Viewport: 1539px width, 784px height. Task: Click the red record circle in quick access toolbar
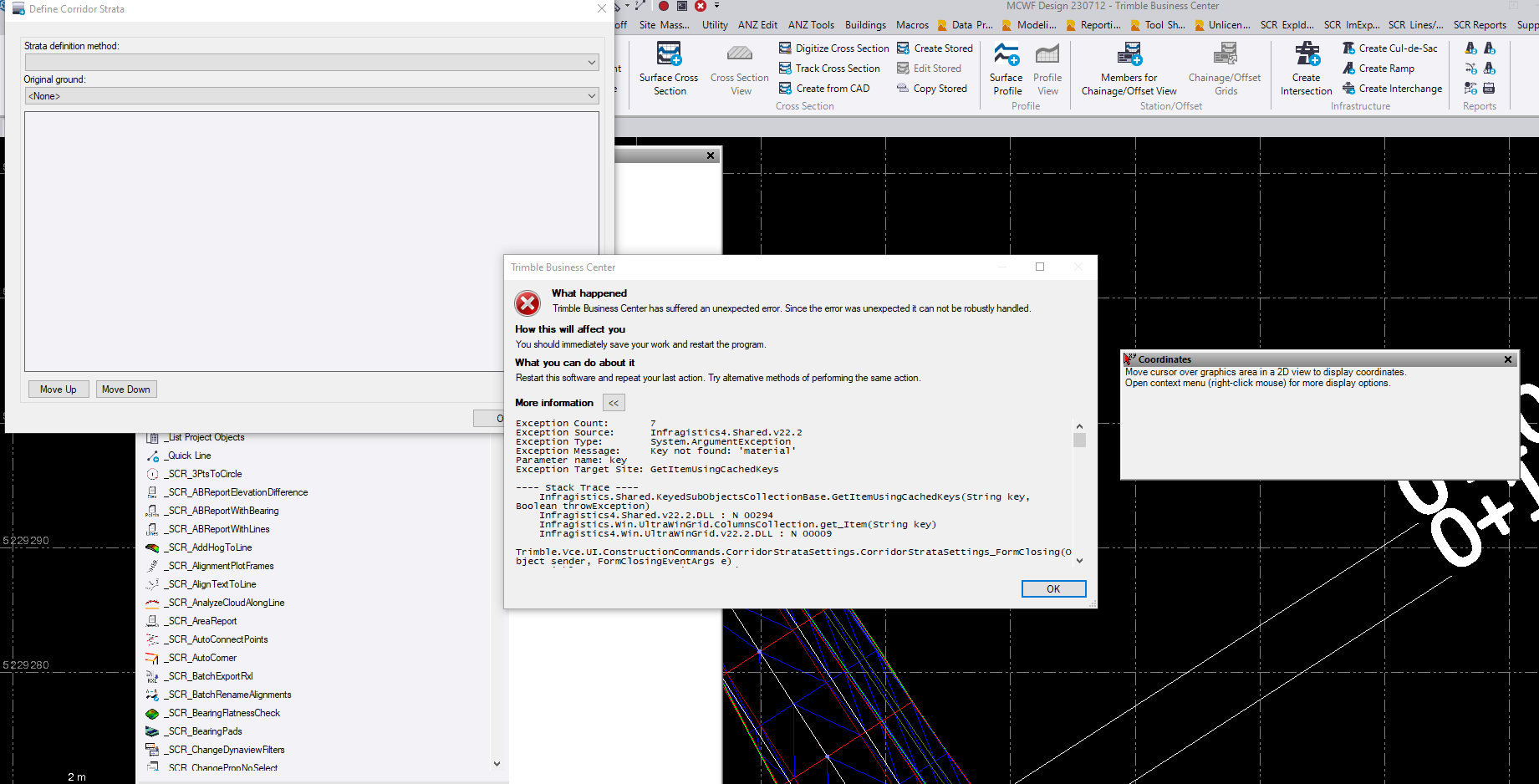[664, 6]
